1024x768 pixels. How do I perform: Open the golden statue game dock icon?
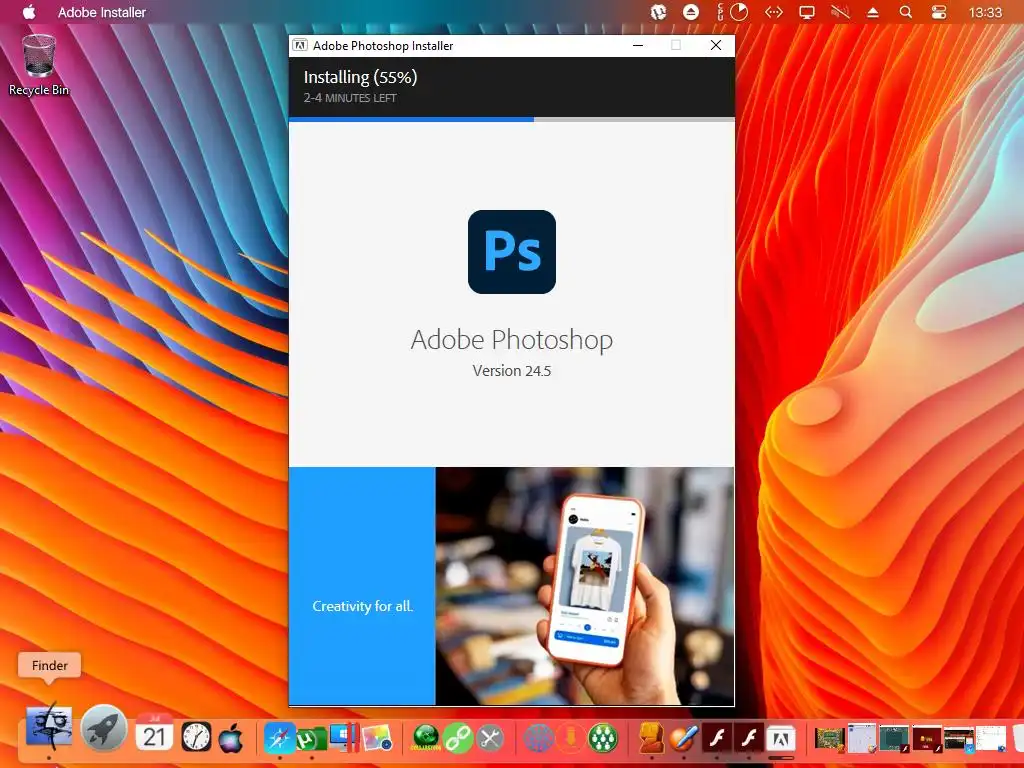(x=652, y=739)
